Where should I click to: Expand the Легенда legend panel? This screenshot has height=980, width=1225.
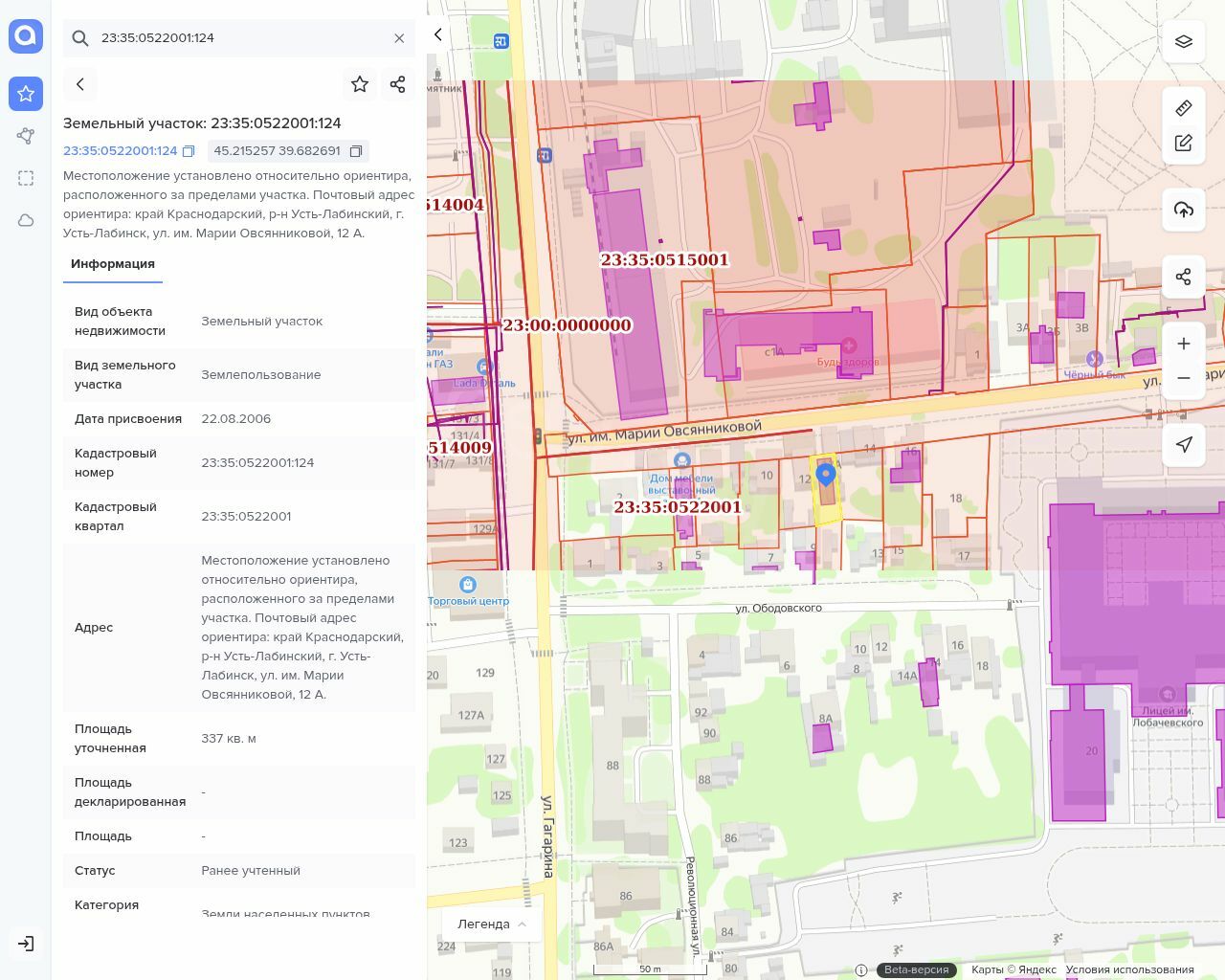tap(492, 924)
